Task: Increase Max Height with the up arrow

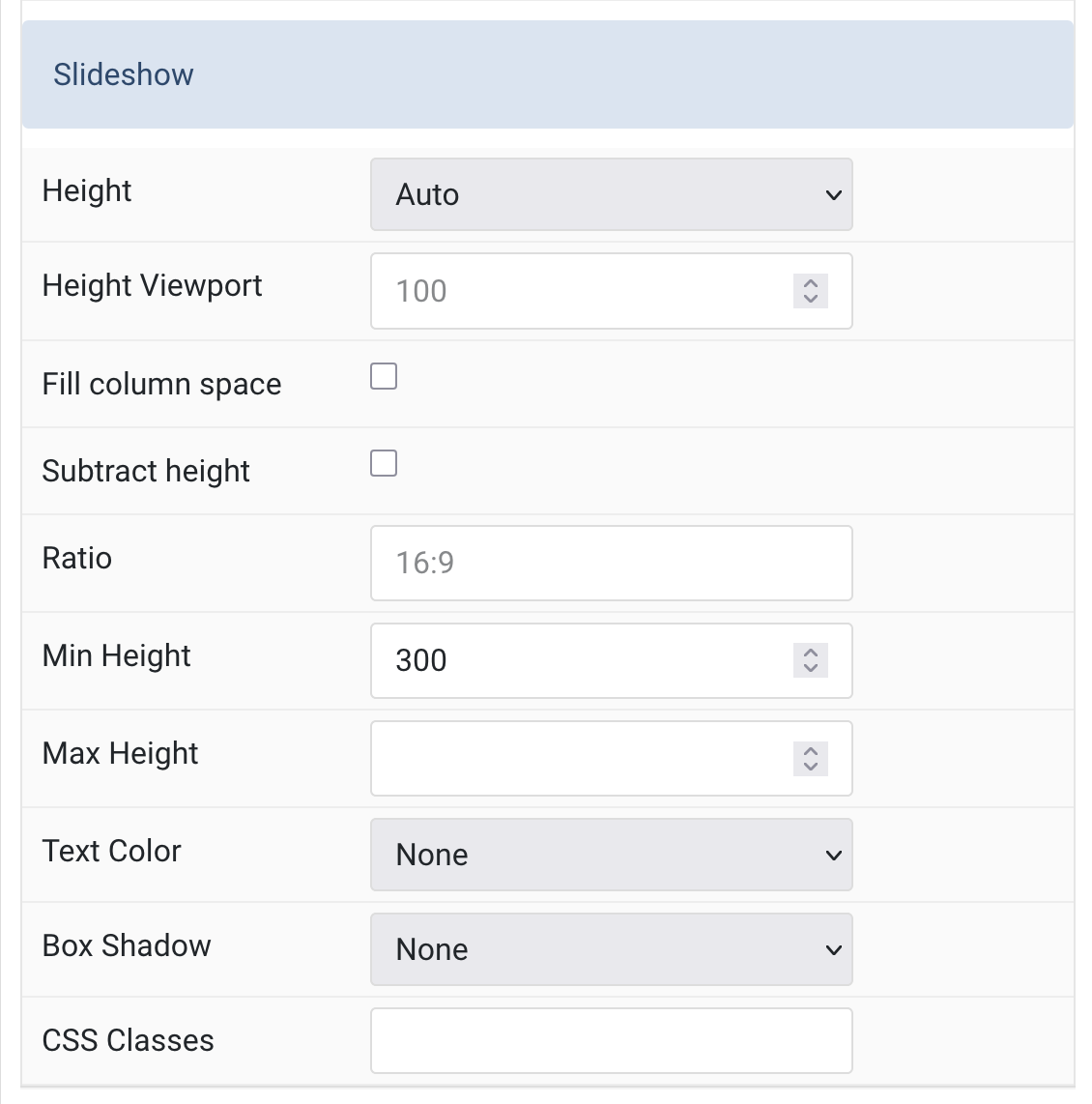Action: [811, 750]
